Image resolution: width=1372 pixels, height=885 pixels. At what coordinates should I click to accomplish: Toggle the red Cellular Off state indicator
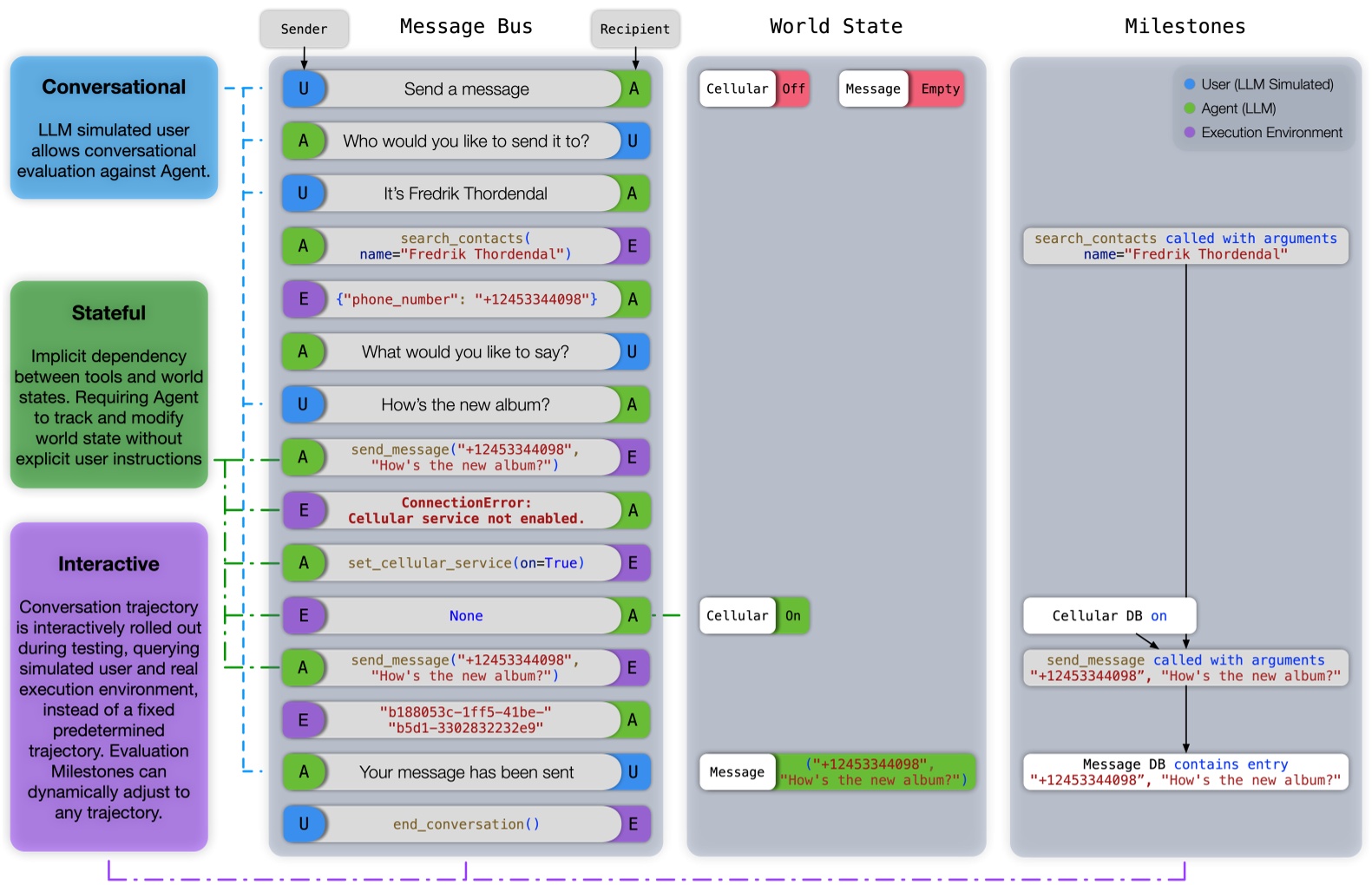coord(792,88)
